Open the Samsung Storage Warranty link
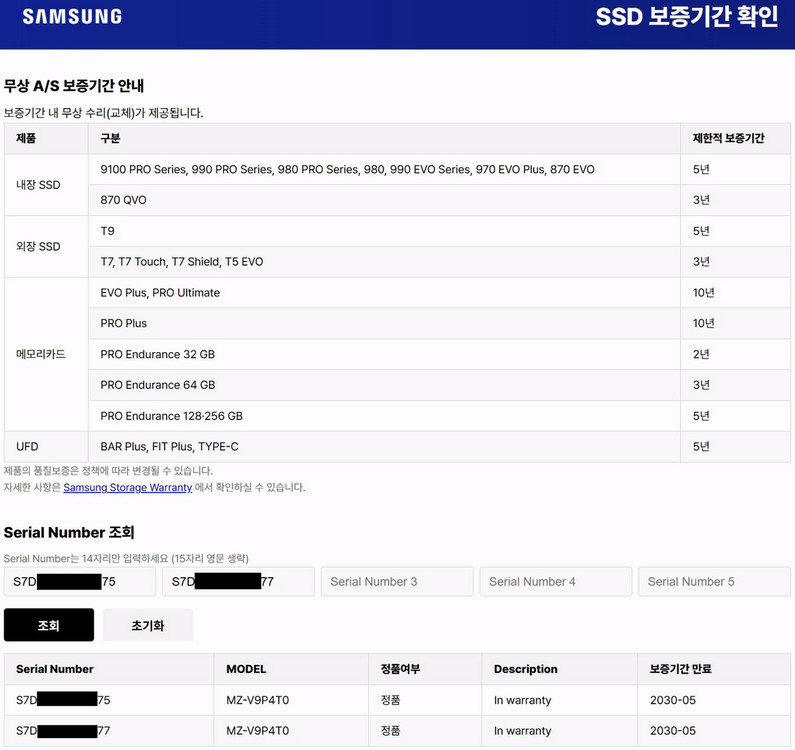Screen dimensions: 795x750 point(128,487)
